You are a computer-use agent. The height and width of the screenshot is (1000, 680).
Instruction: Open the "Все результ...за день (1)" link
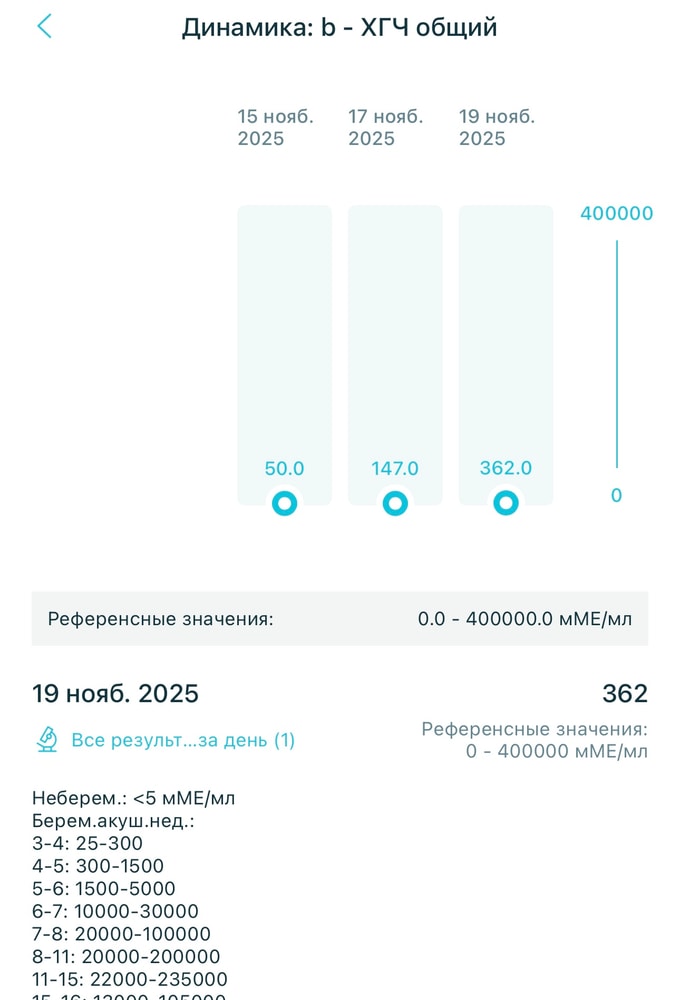[x=182, y=740]
